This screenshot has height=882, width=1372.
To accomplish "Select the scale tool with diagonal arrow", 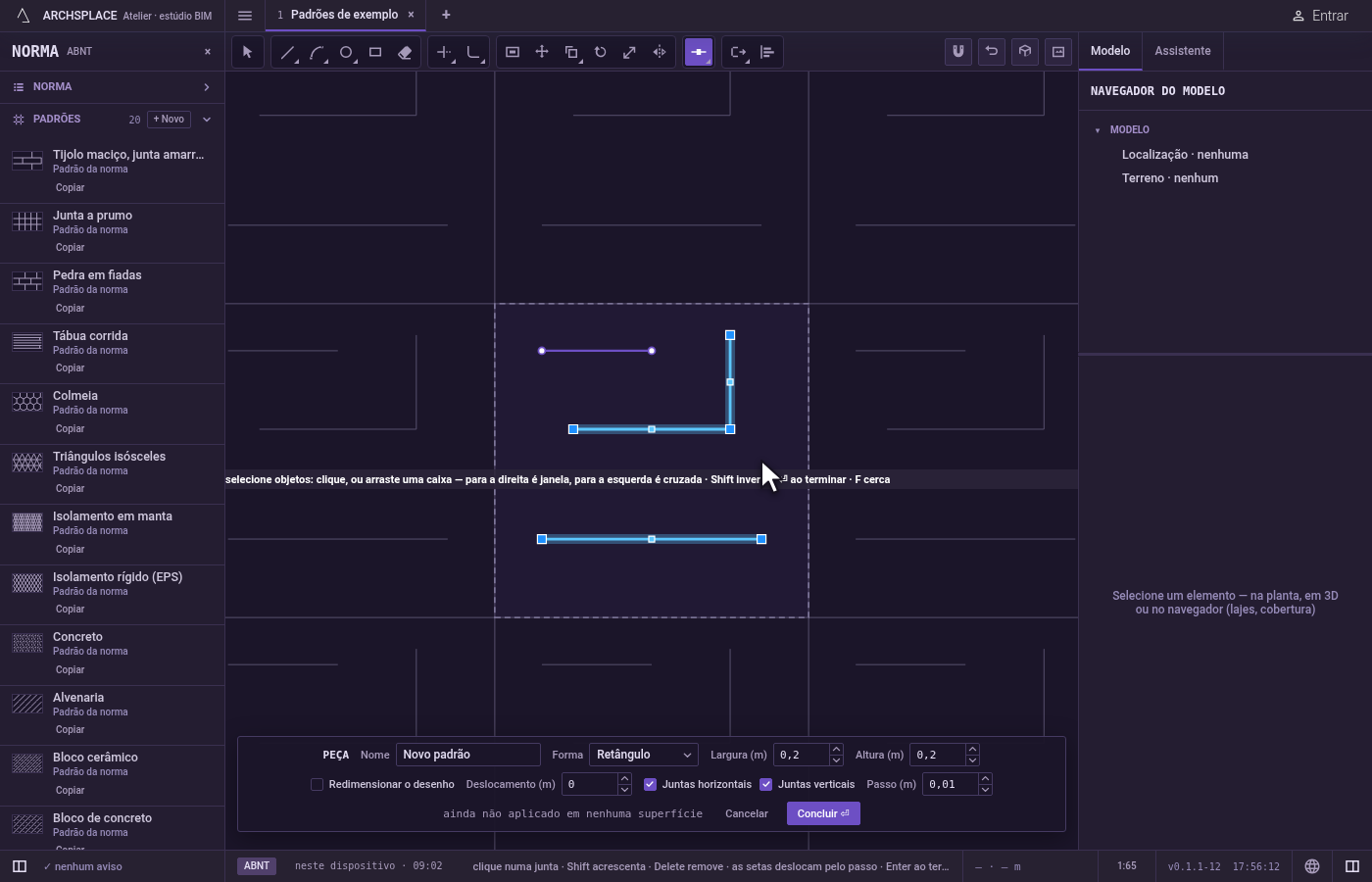I will point(630,52).
